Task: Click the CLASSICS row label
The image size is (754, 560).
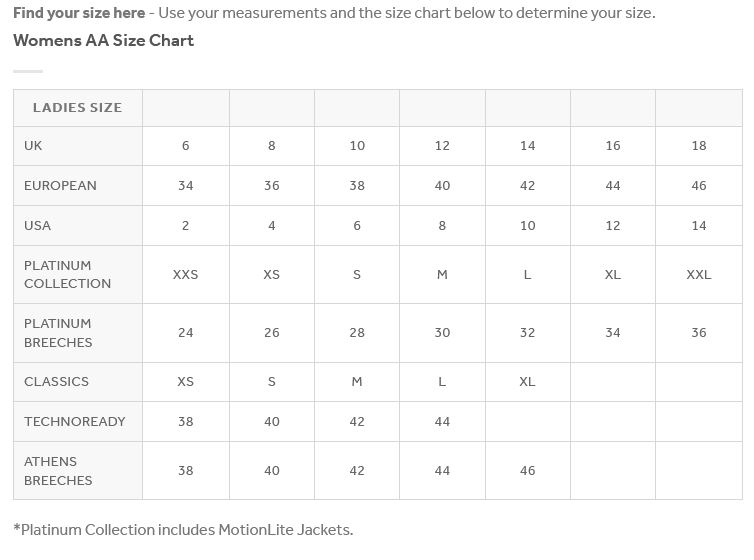Action: [77, 382]
